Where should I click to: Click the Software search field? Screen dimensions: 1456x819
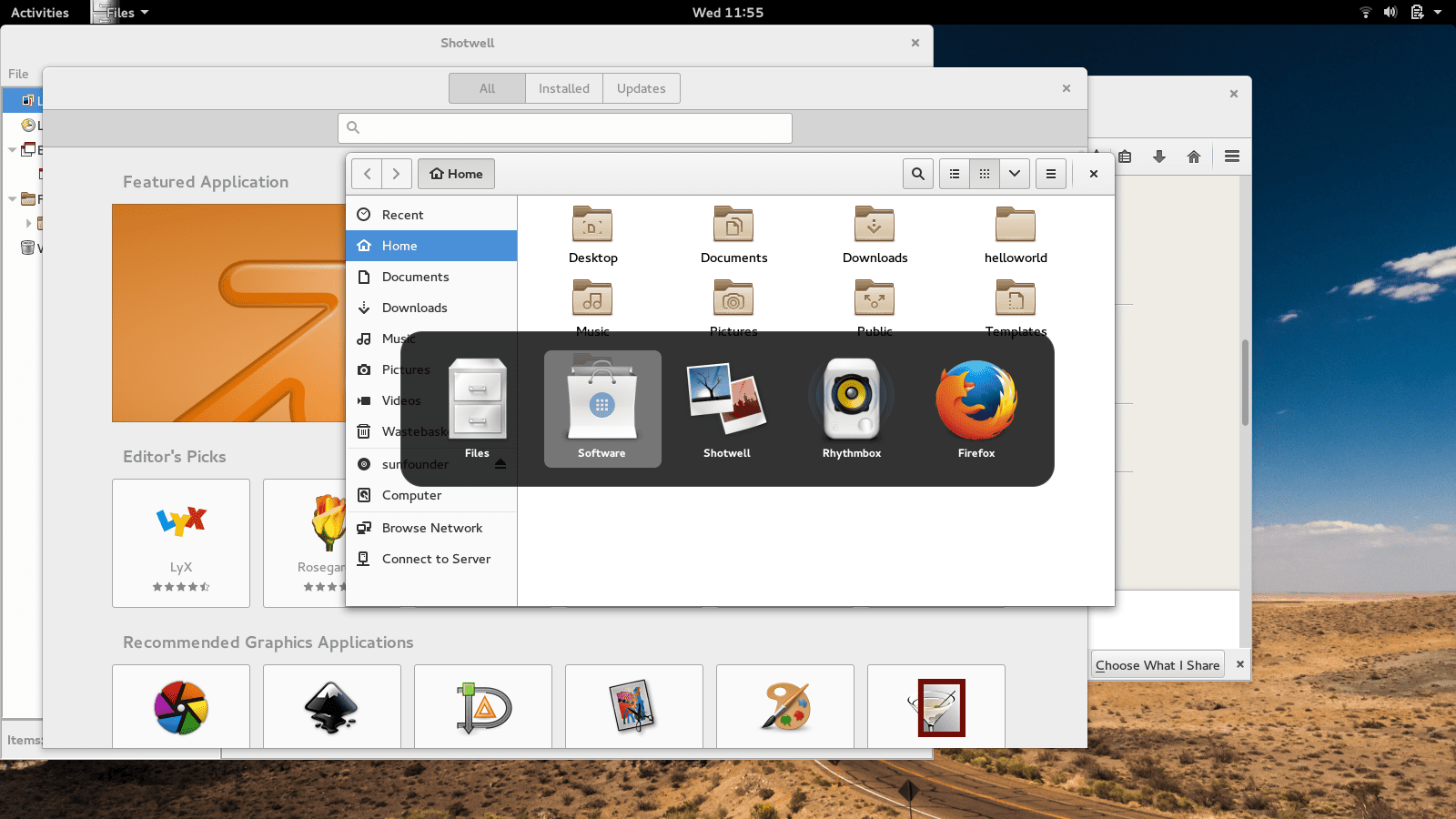pyautogui.click(x=565, y=128)
